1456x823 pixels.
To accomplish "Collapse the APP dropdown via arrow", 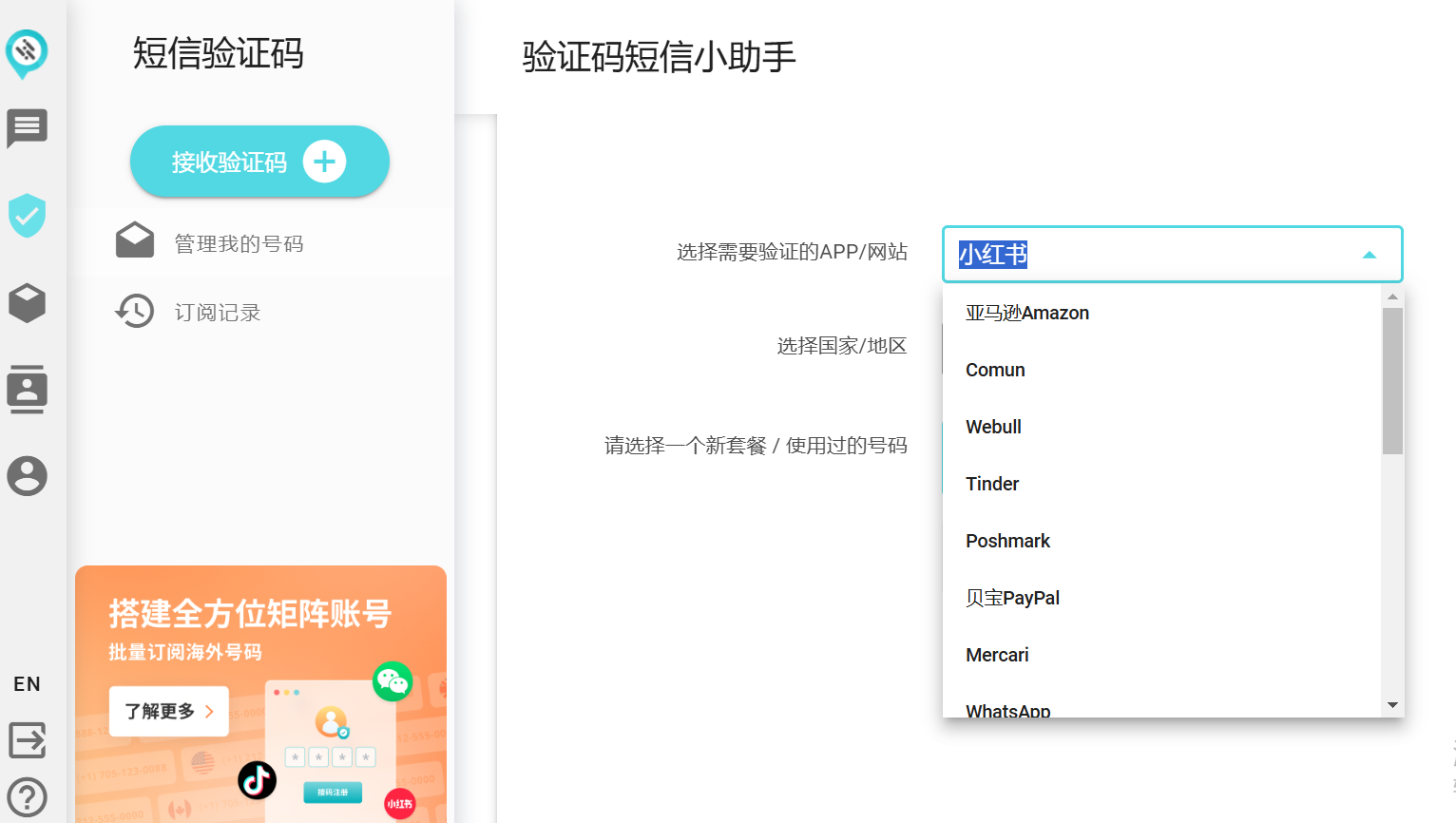I will pyautogui.click(x=1370, y=255).
